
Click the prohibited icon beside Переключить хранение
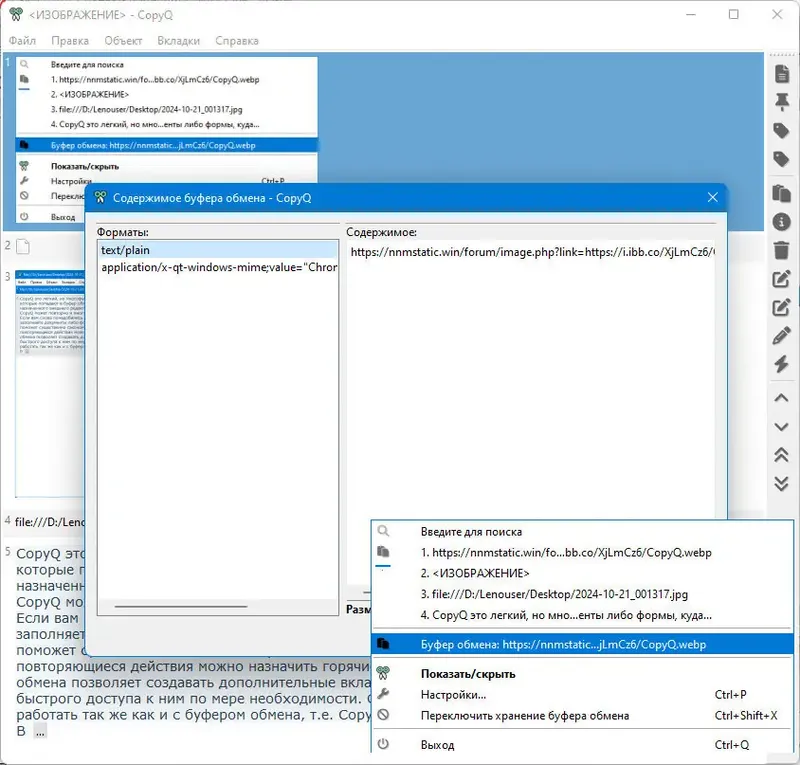383,715
